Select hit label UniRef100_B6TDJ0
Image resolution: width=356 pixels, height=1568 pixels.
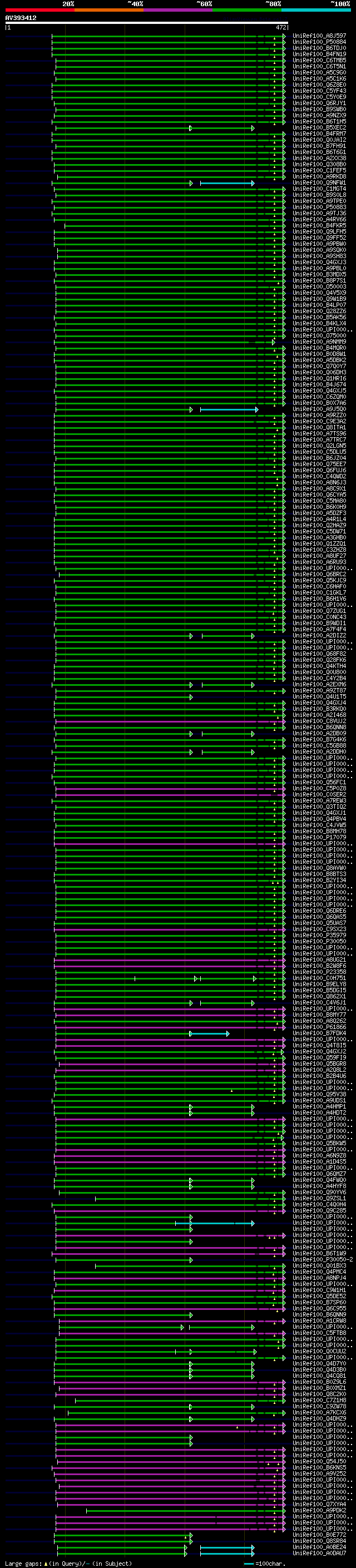pos(319,48)
